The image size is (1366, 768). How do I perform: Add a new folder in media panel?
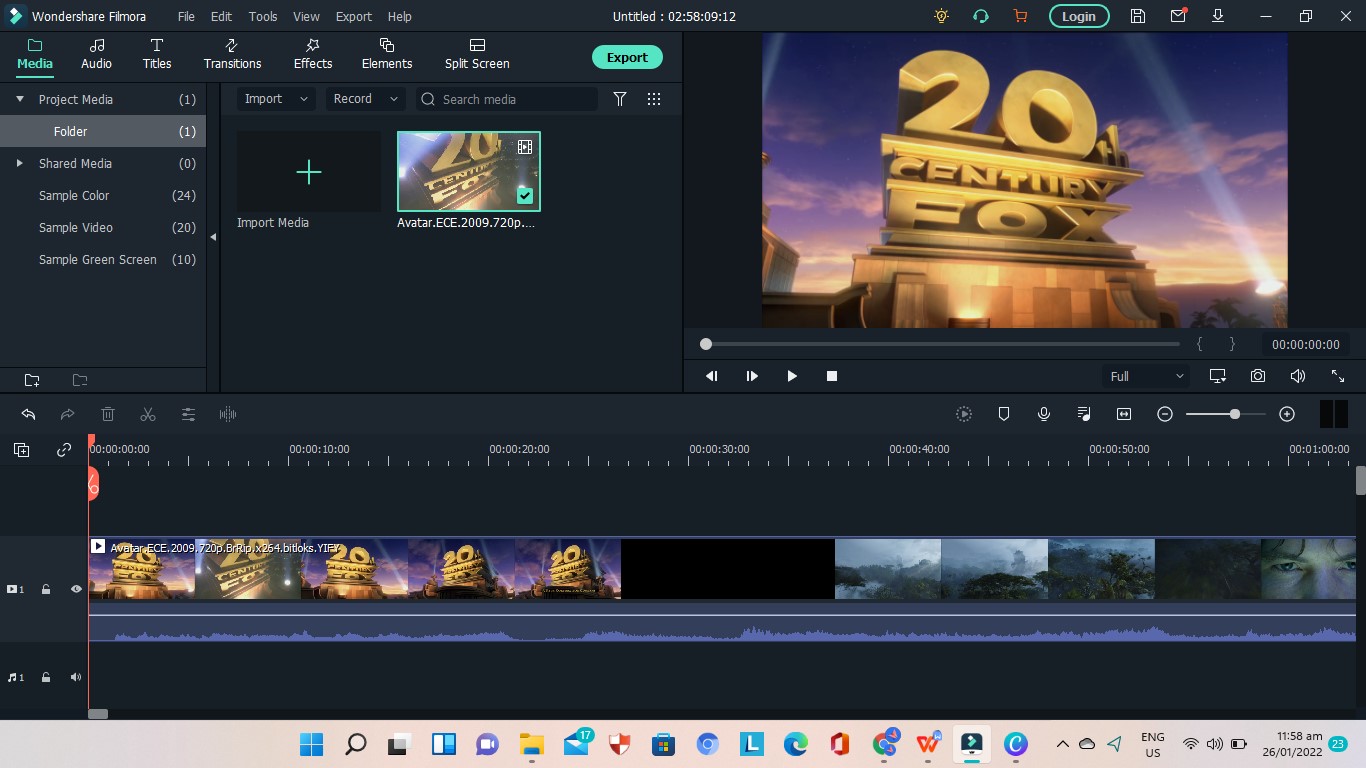tap(32, 380)
